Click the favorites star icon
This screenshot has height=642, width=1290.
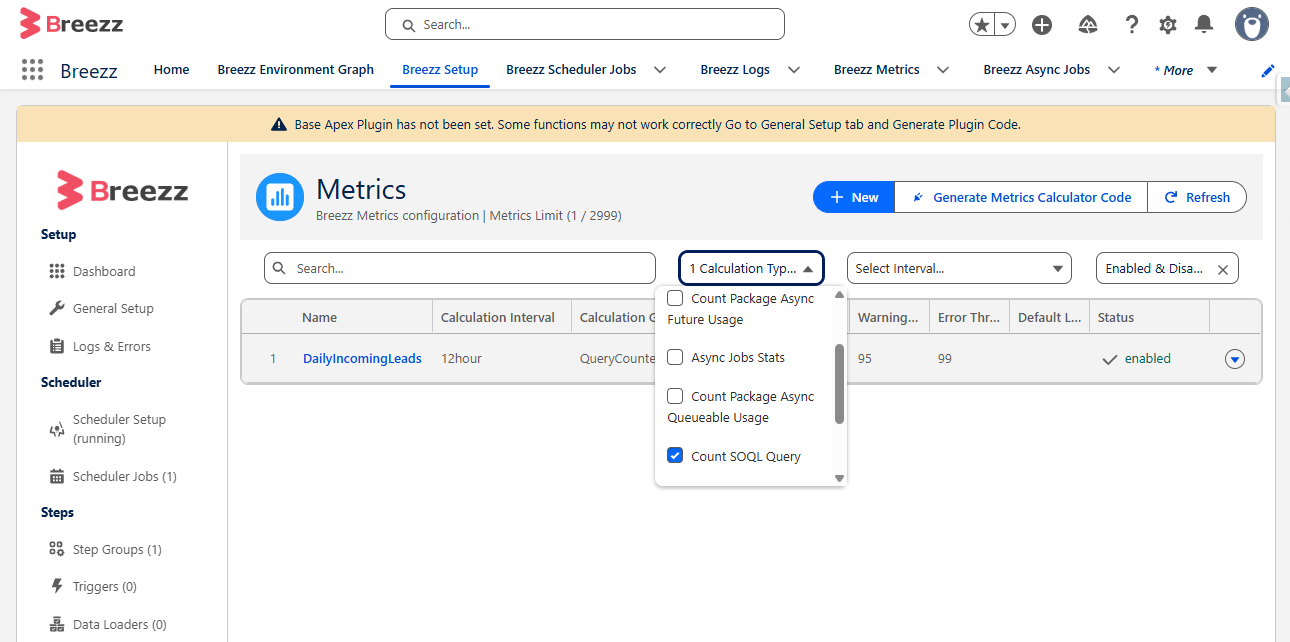click(x=982, y=25)
